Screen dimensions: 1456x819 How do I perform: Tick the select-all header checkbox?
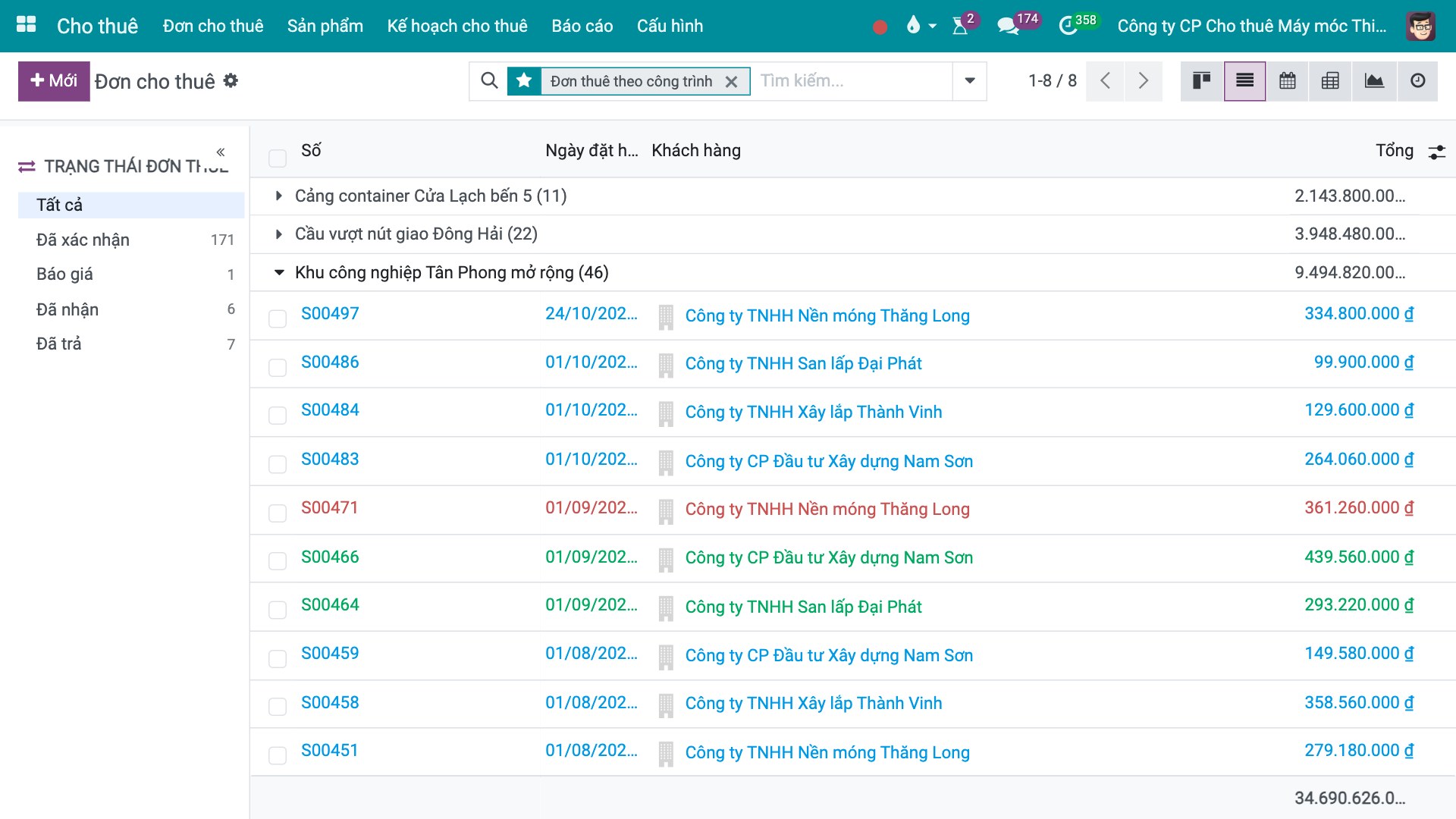(x=278, y=158)
